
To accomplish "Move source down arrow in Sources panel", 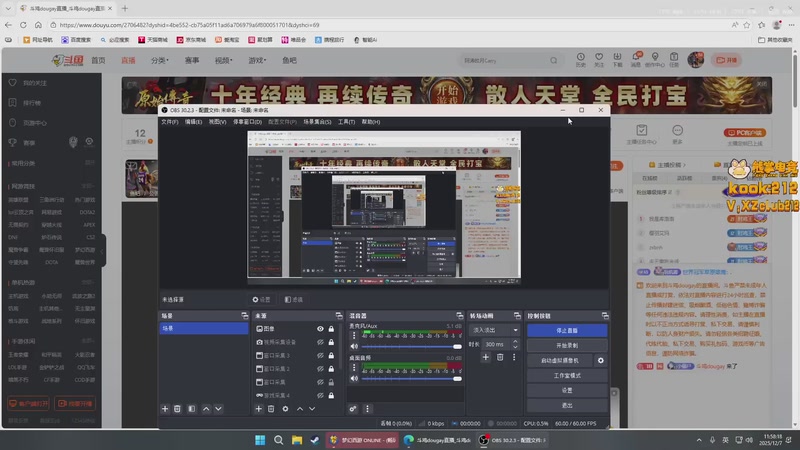I will (x=312, y=409).
